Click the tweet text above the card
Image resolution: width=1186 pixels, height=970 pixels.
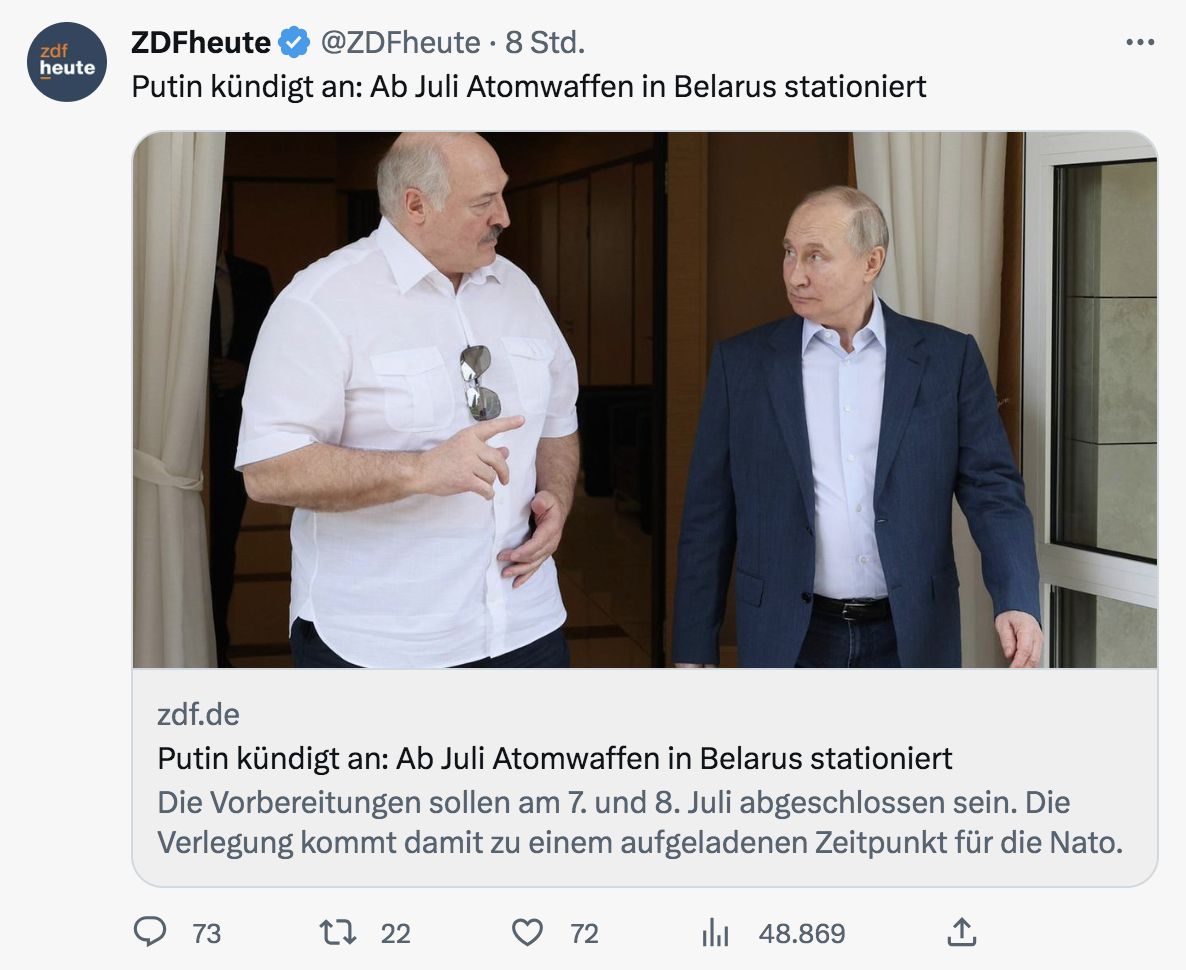tap(529, 87)
